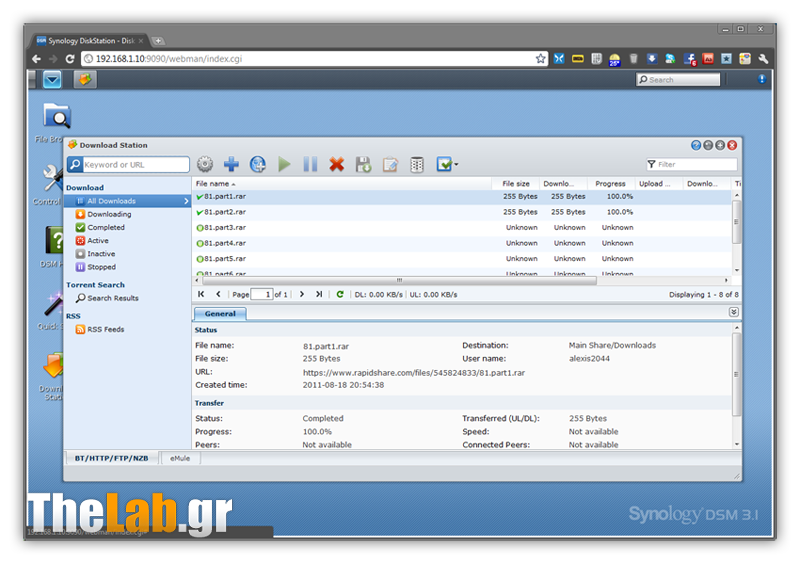The width and height of the screenshot is (800, 564).
Task: Open RSS Feeds in sidebar
Action: (x=106, y=330)
